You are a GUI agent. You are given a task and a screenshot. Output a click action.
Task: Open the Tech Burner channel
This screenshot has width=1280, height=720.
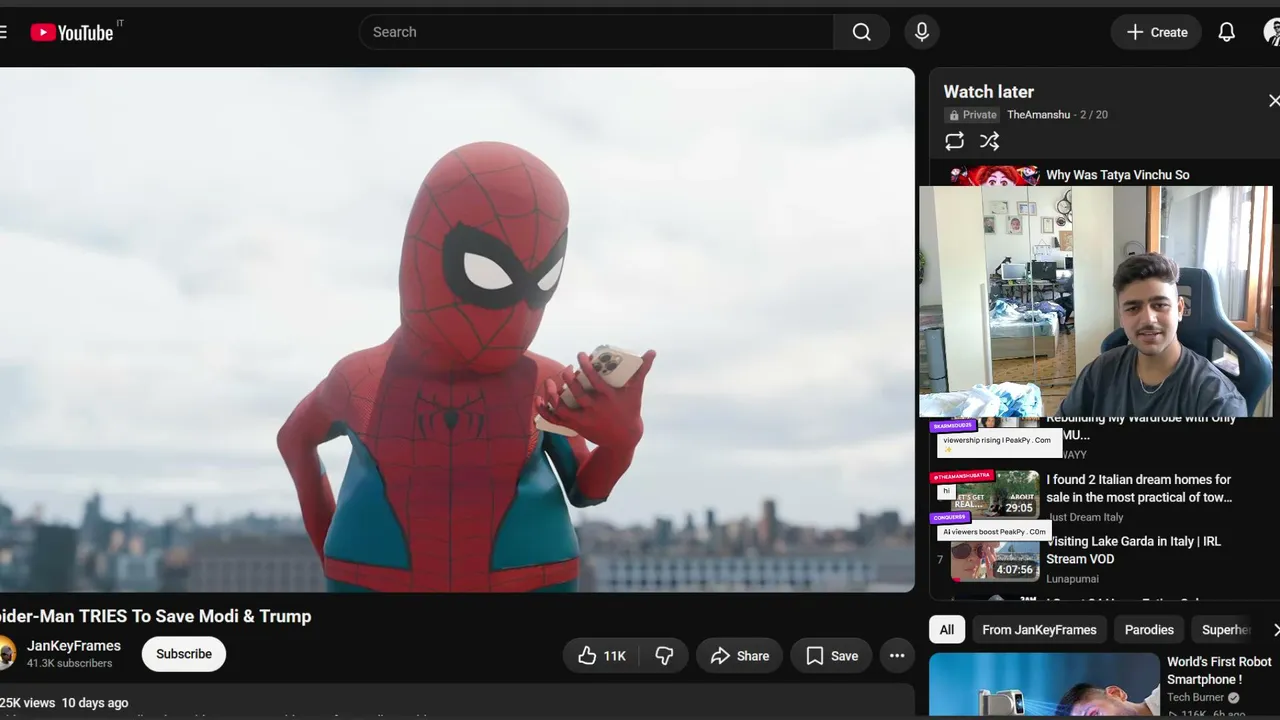coord(1196,698)
